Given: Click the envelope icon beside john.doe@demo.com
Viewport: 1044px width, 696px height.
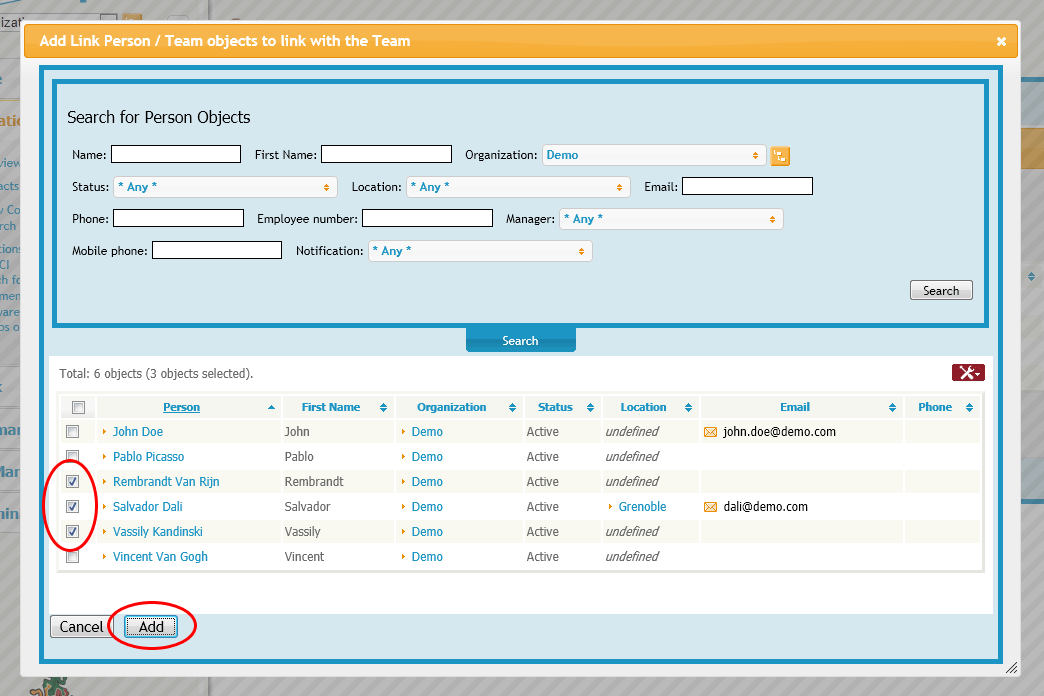Looking at the screenshot, I should point(708,431).
